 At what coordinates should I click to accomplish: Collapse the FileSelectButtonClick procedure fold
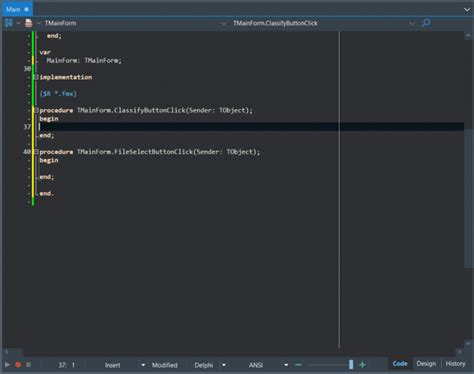point(36,152)
